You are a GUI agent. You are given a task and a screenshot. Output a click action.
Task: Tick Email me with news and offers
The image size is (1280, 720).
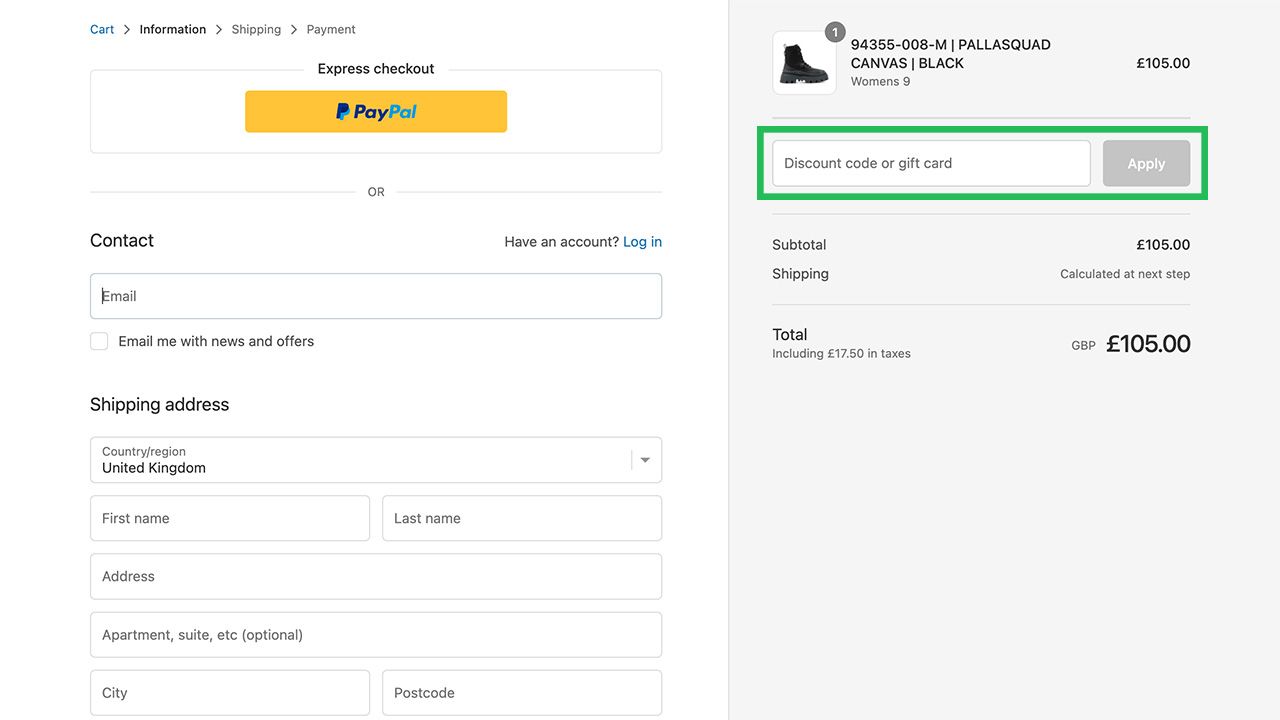click(x=99, y=341)
